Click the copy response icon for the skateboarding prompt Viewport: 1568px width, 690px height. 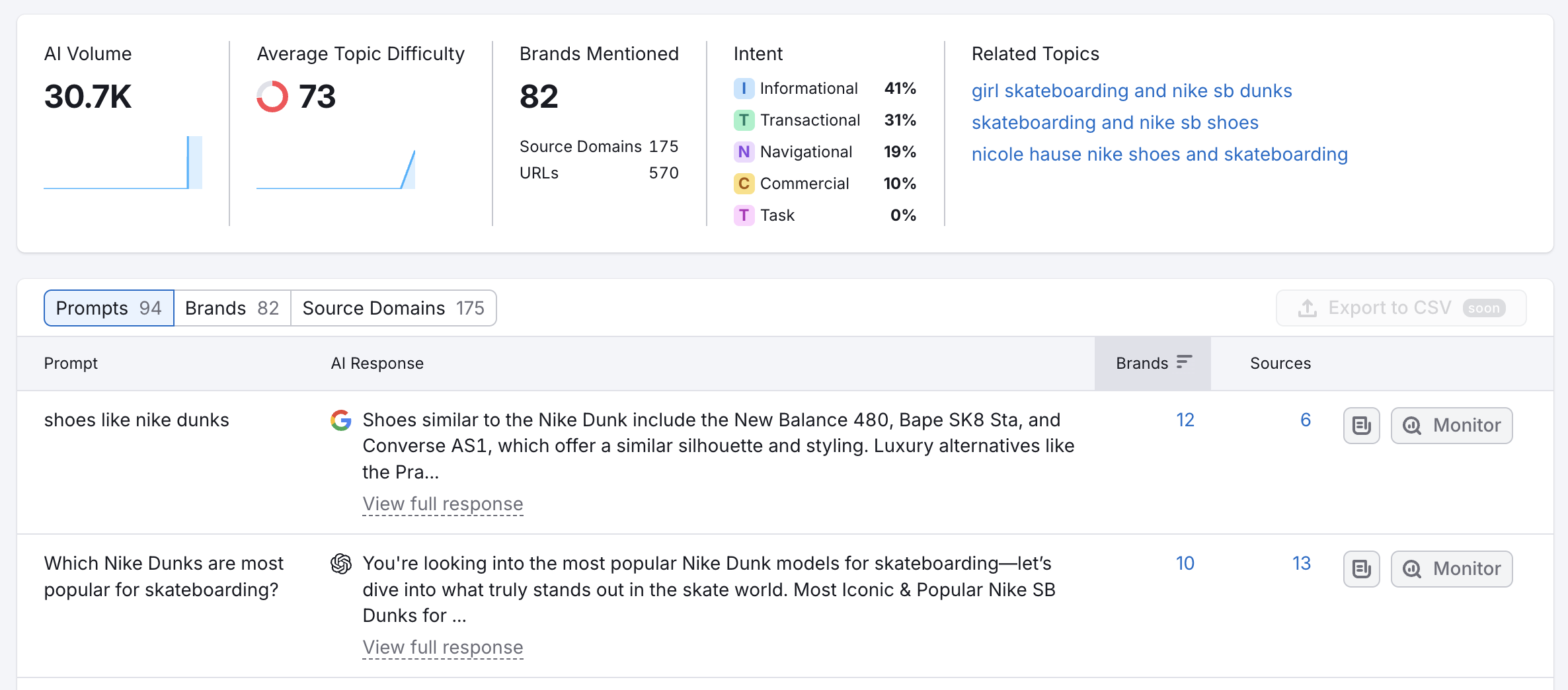tap(1361, 568)
